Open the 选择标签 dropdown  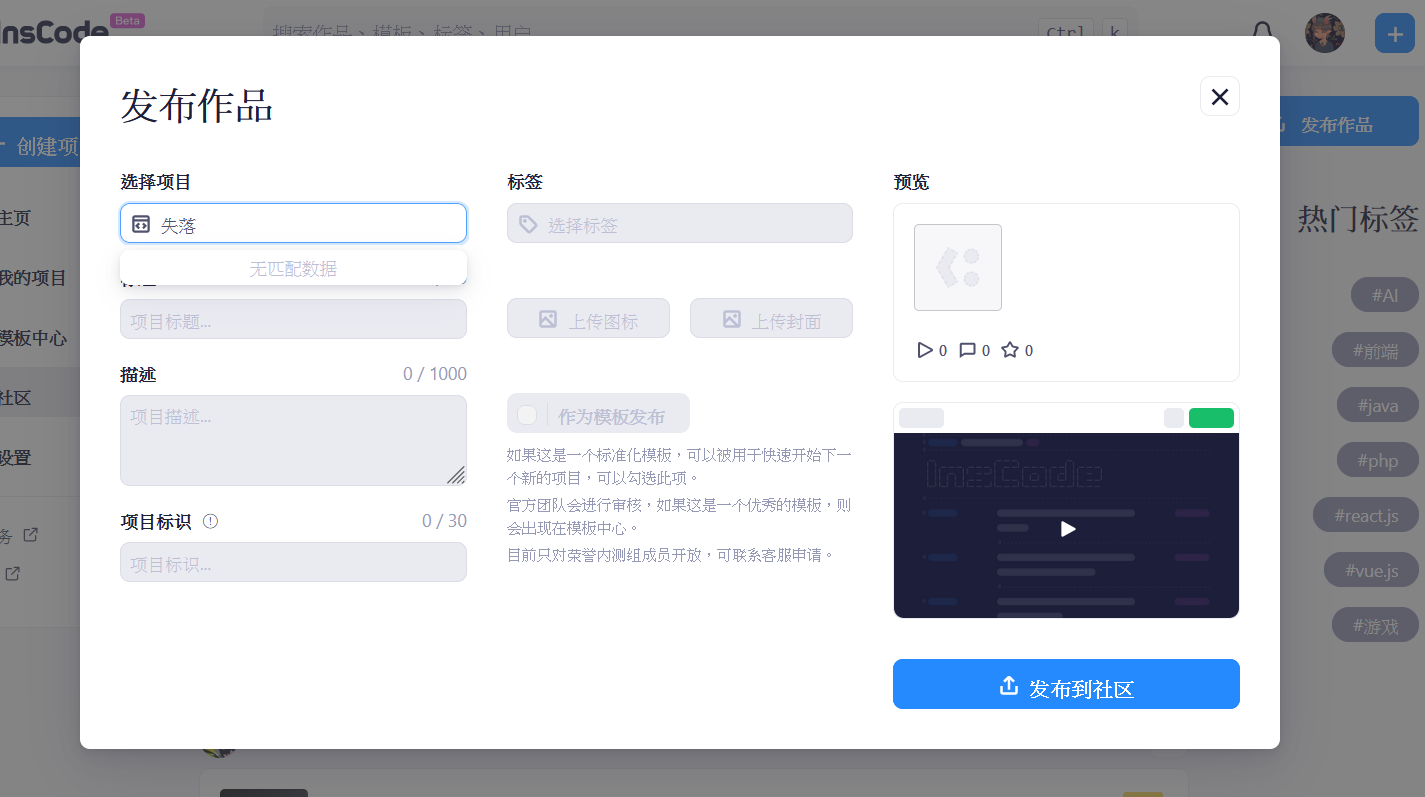680,223
